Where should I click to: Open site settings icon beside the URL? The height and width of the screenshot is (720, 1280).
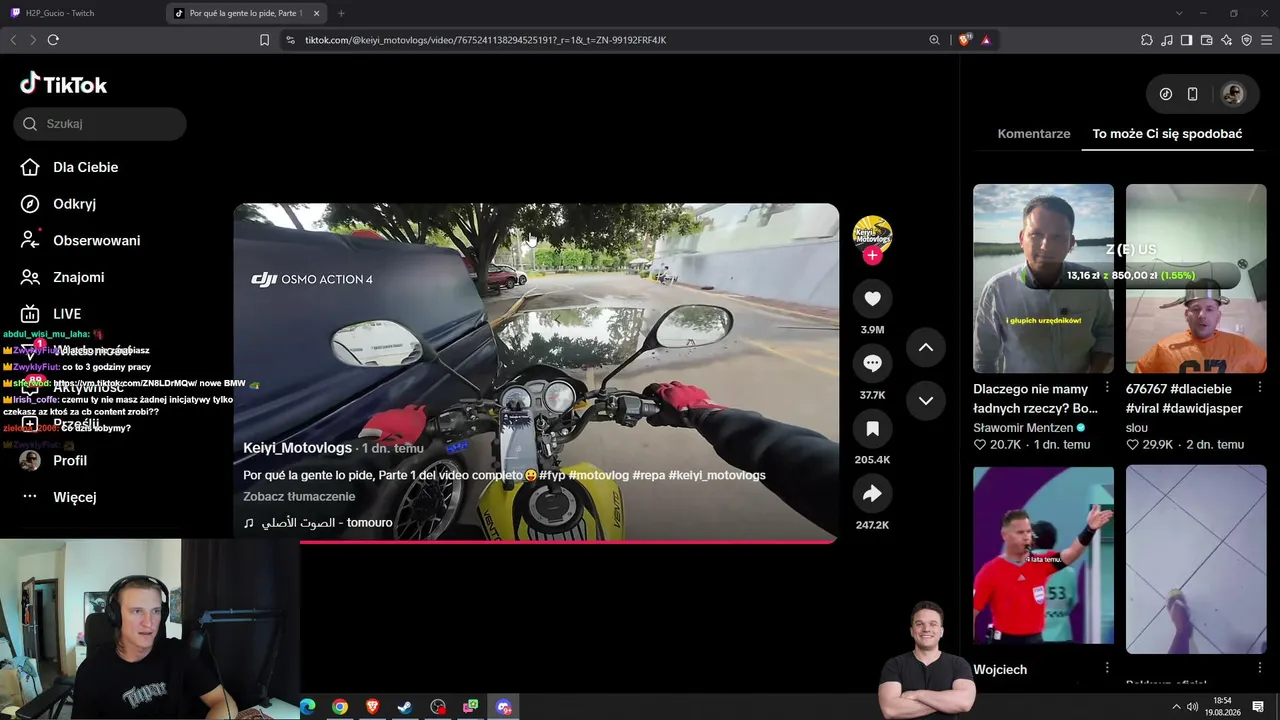point(290,40)
